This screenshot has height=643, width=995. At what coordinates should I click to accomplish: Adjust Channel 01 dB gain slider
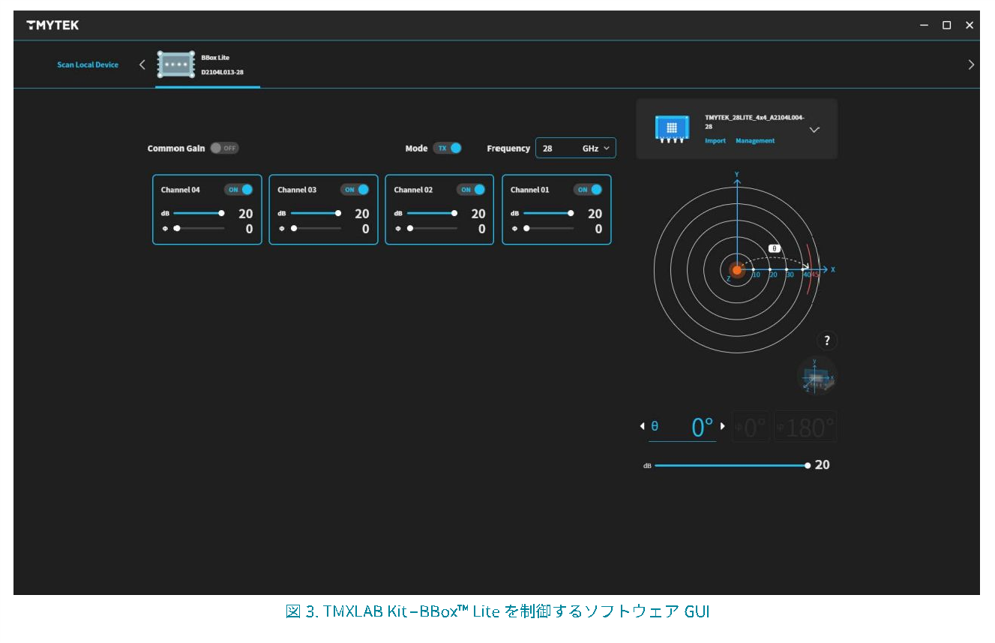click(x=548, y=213)
